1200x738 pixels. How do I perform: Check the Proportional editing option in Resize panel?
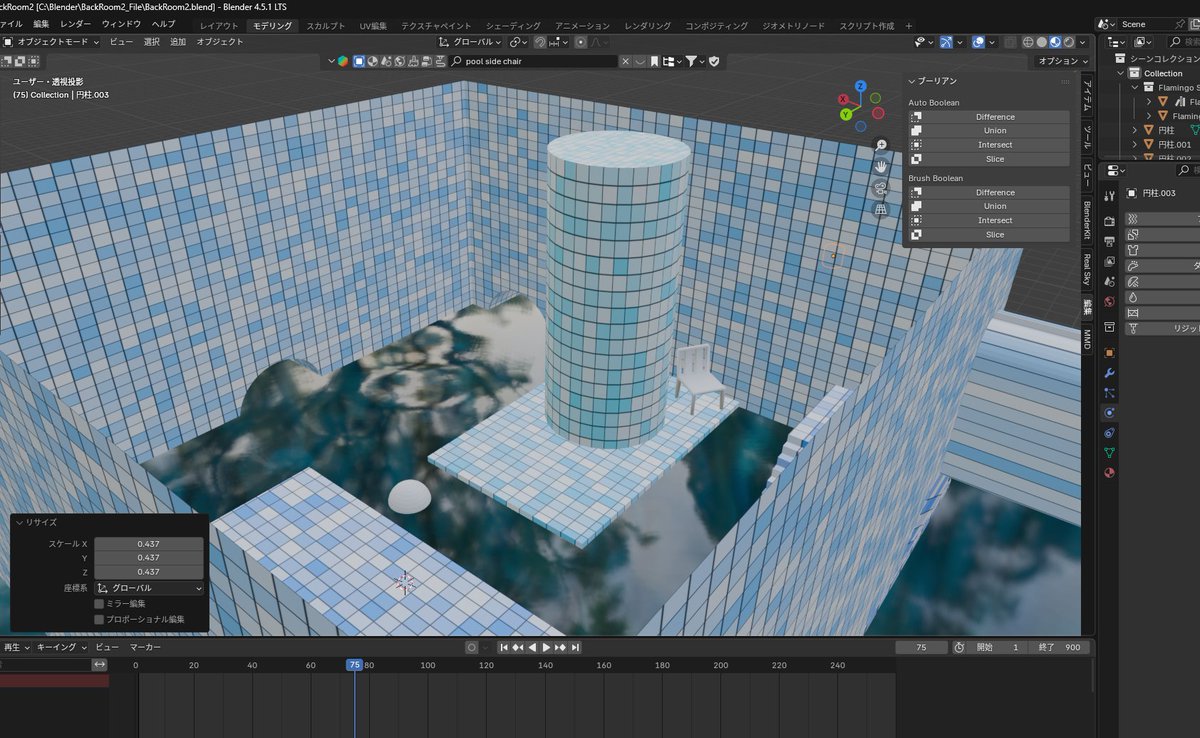click(99, 619)
